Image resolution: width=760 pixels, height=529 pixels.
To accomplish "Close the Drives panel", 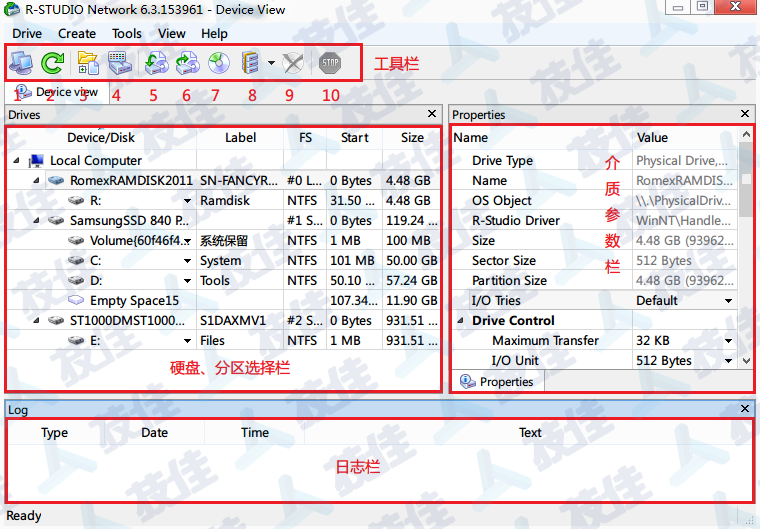I will (432, 113).
